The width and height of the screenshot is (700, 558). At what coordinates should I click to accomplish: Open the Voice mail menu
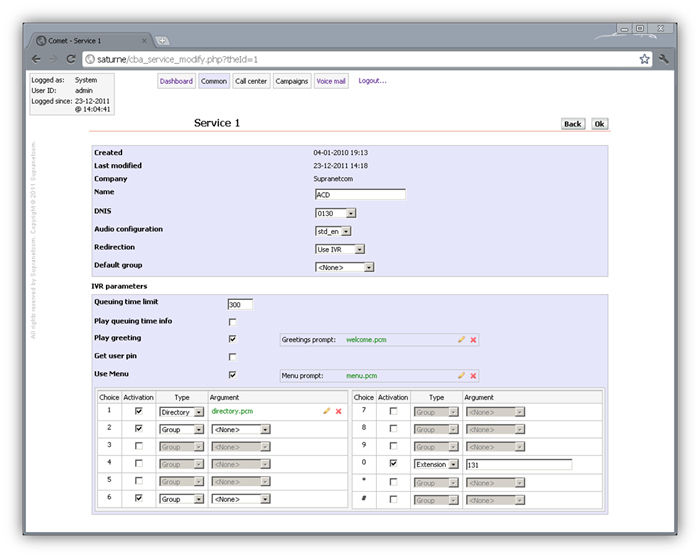(x=331, y=81)
